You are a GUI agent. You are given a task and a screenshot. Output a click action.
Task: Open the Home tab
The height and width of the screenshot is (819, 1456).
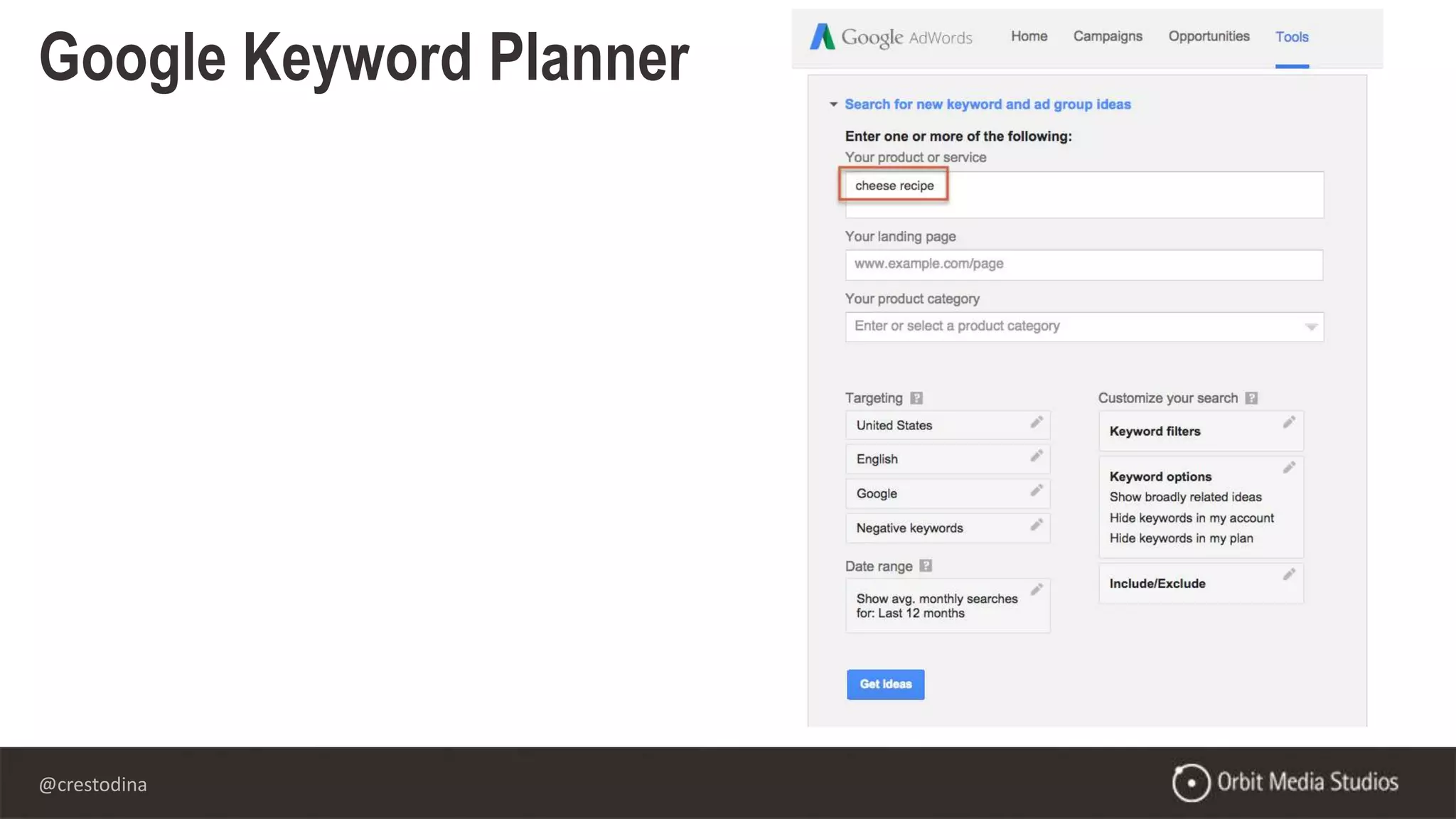pyautogui.click(x=1029, y=36)
